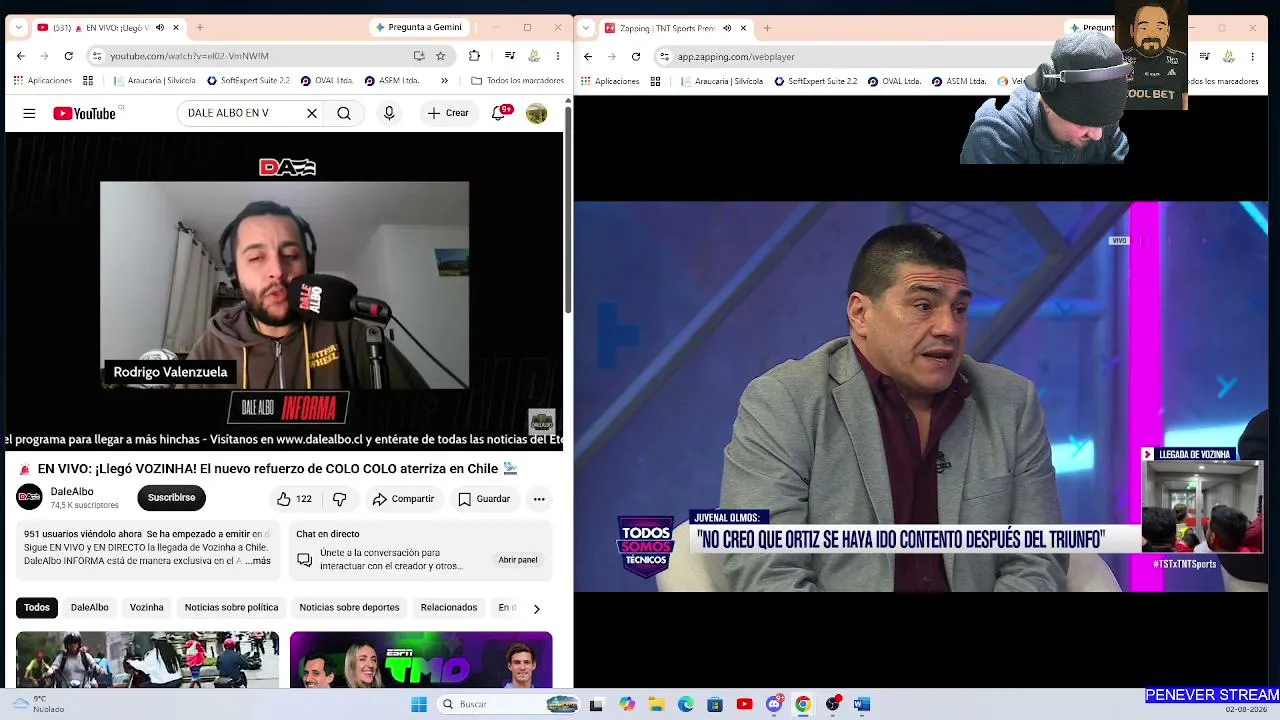Open Chrome three-dot menu in YouTube window
Image resolution: width=1280 pixels, height=720 pixels.
pyautogui.click(x=558, y=56)
